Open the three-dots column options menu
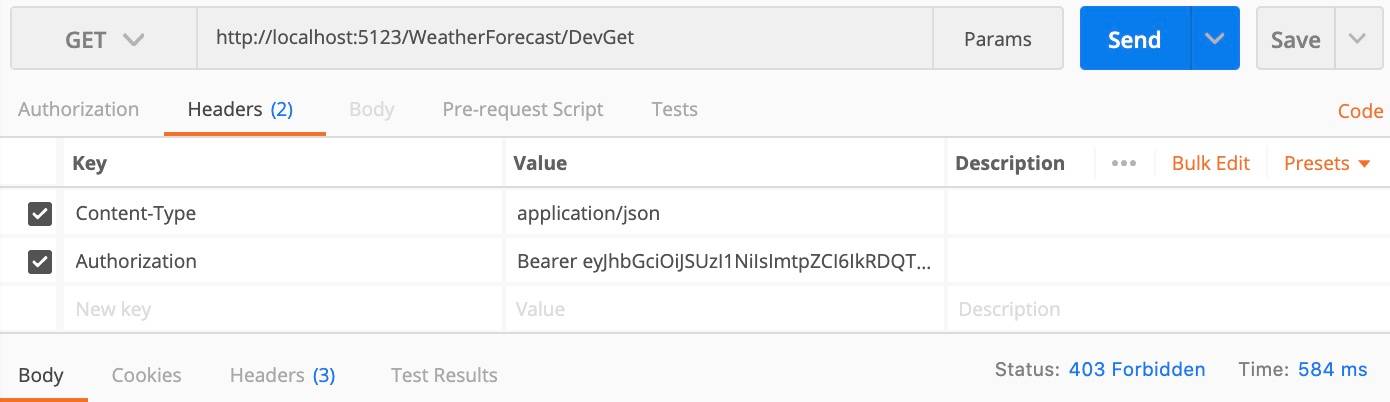Image resolution: width=1390 pixels, height=402 pixels. point(1123,163)
